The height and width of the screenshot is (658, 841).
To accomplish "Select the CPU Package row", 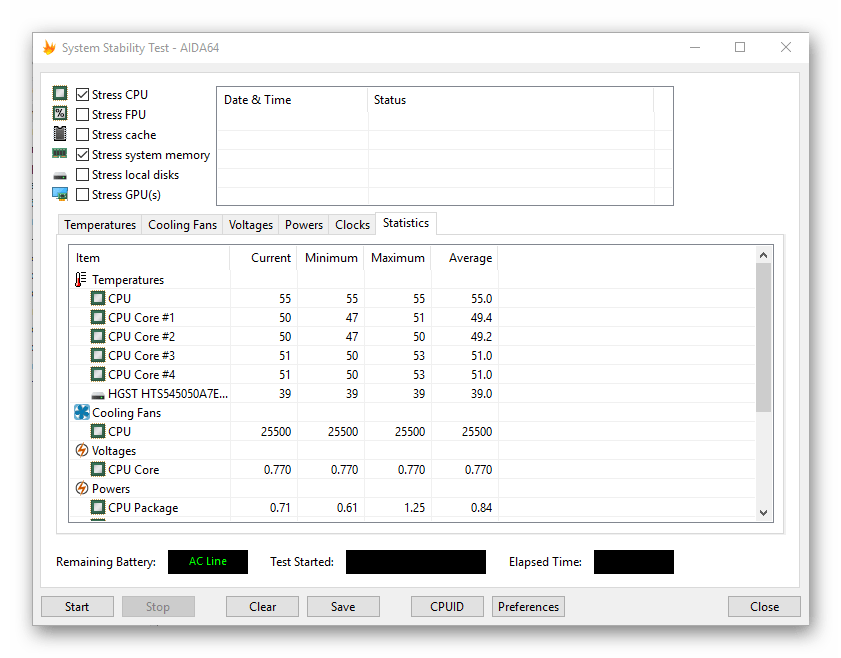I will [x=143, y=508].
